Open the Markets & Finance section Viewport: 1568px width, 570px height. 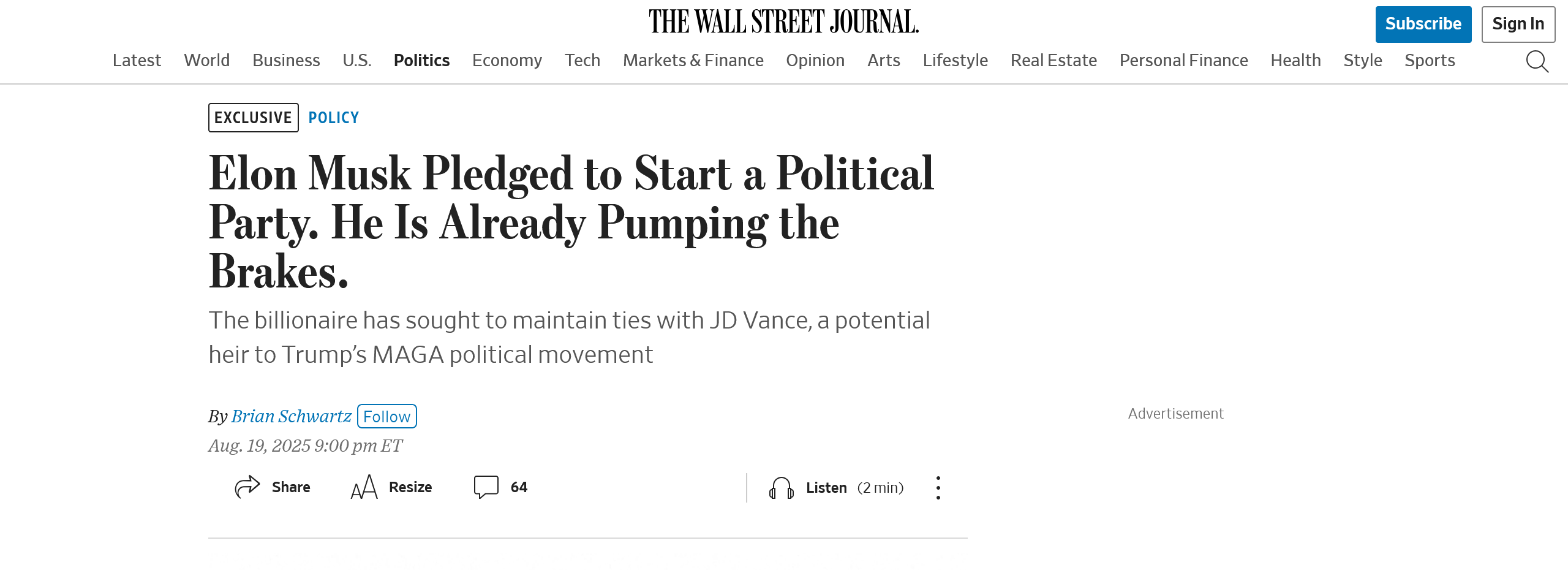point(693,60)
